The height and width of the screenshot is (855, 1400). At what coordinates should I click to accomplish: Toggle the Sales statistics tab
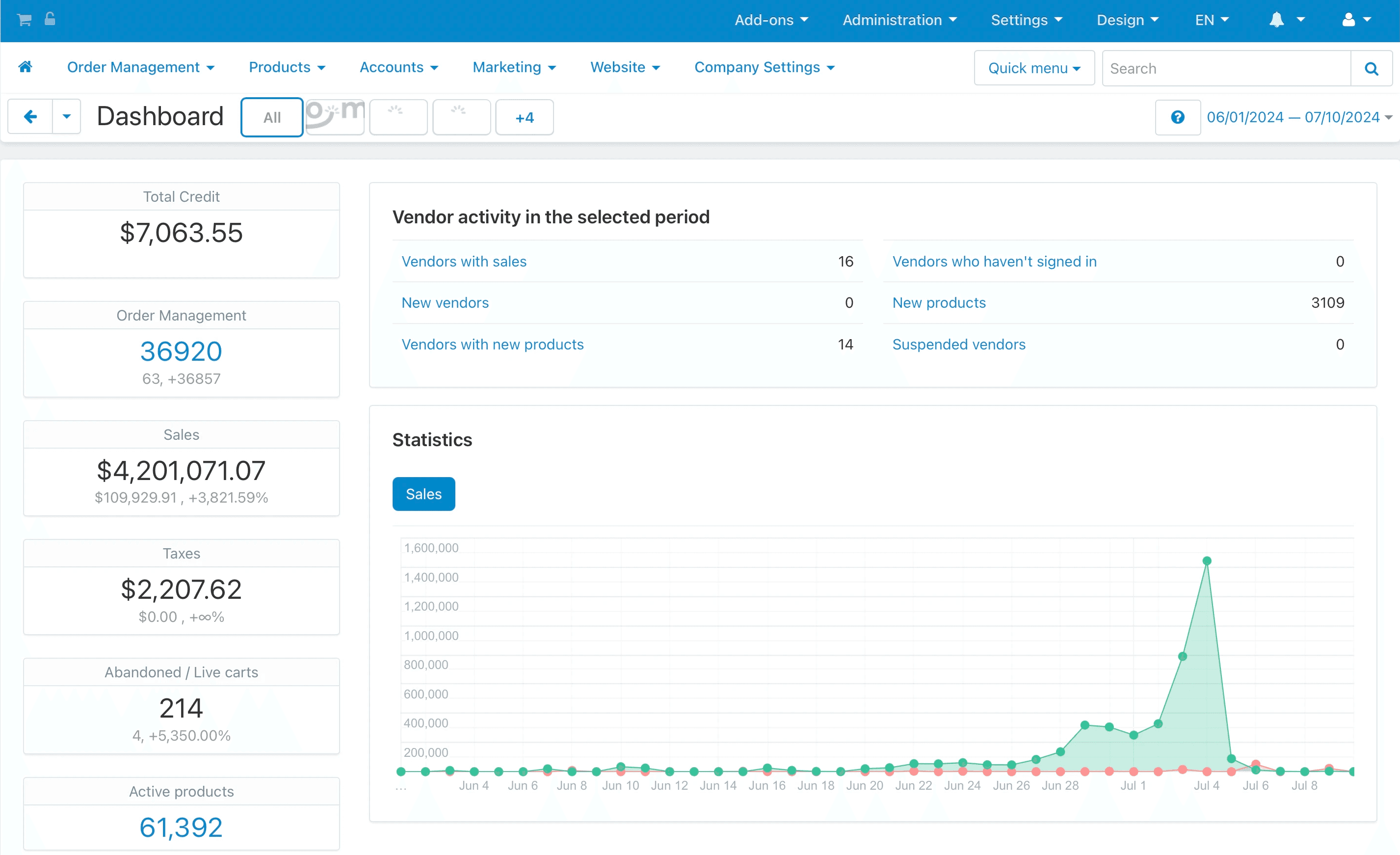pos(424,494)
